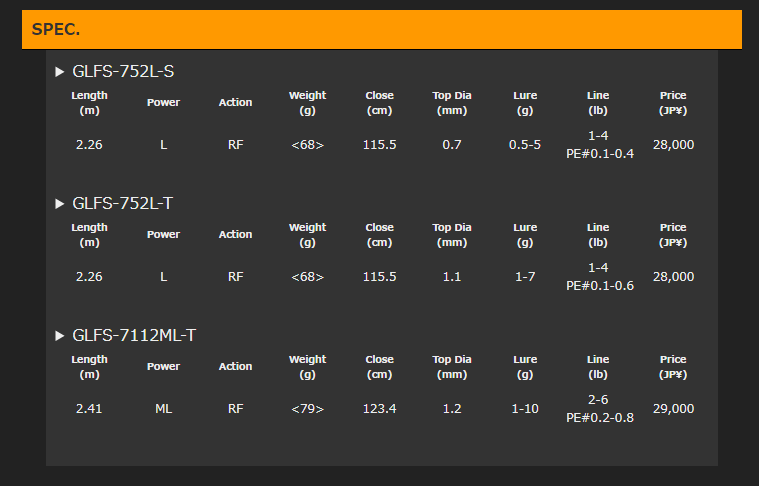Click Price (JP¥) header under GLFS-752L-S
The image size is (759, 486).
click(673, 103)
